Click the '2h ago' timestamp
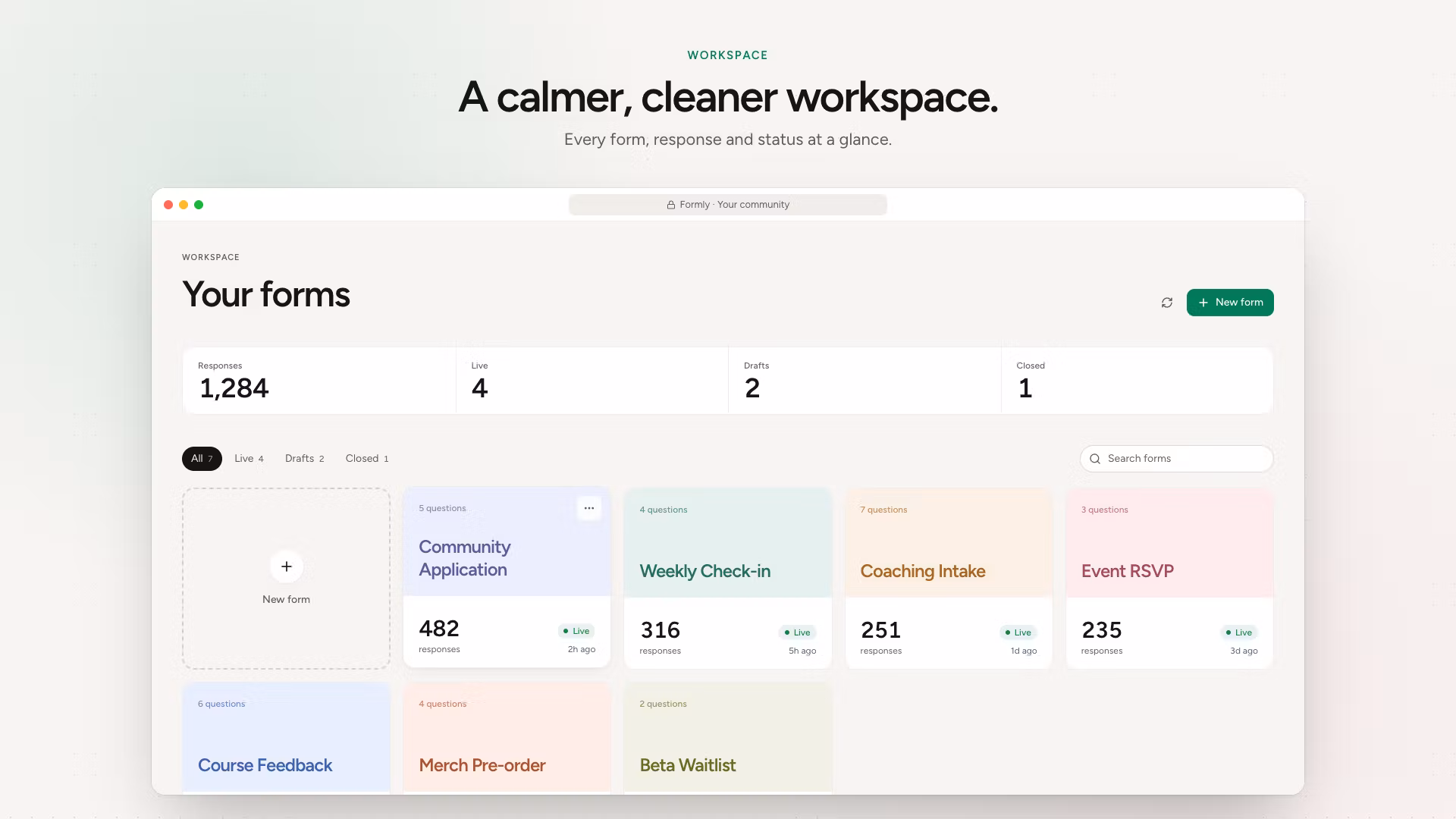 [x=582, y=649]
